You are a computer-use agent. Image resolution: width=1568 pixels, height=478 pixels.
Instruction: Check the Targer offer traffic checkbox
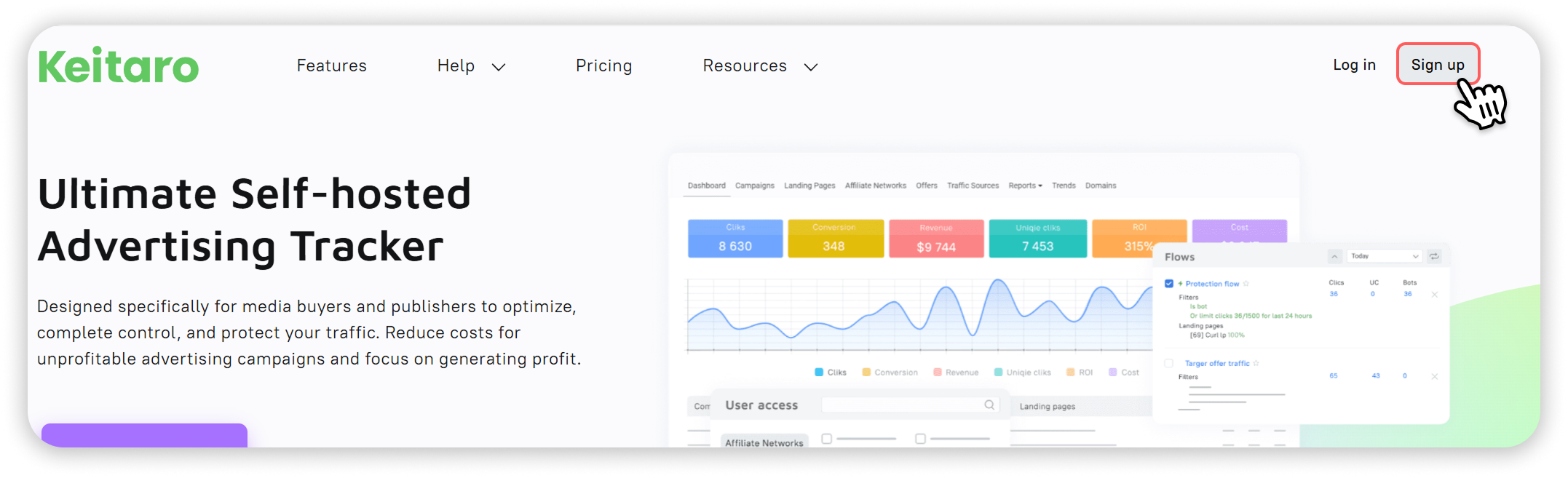pyautogui.click(x=1169, y=363)
